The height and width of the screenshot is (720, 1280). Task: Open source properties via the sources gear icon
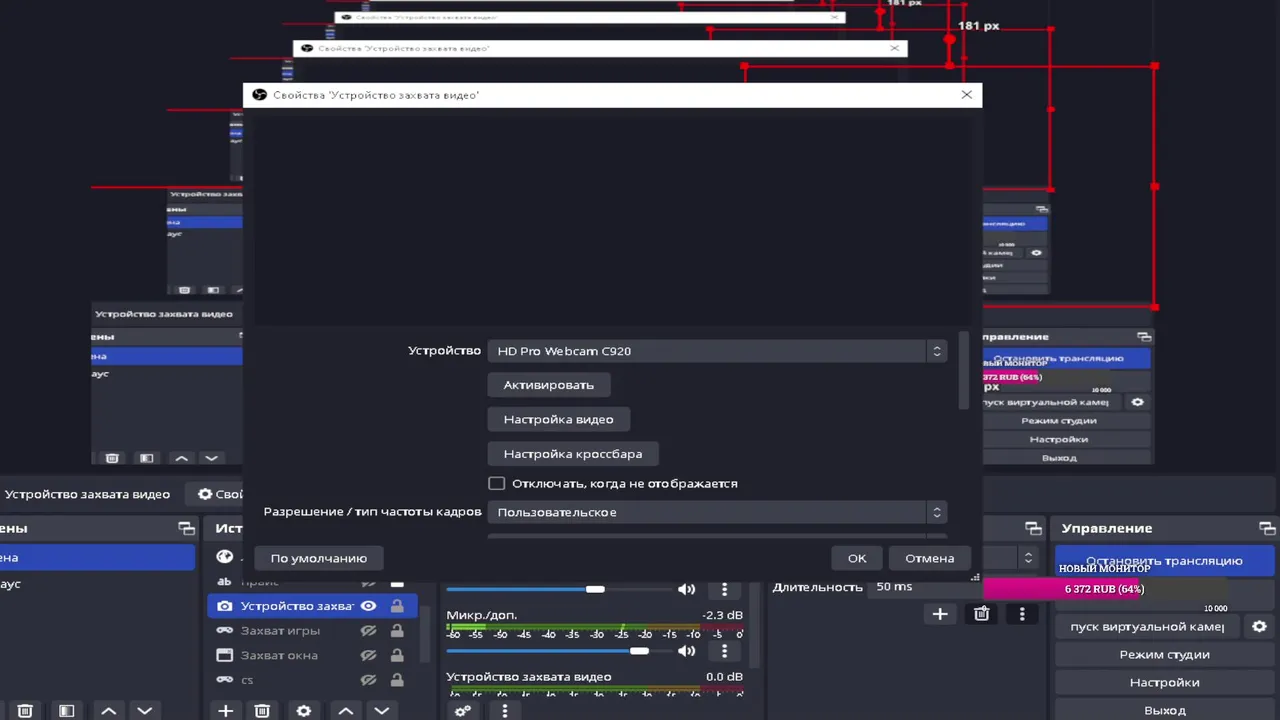tap(304, 711)
